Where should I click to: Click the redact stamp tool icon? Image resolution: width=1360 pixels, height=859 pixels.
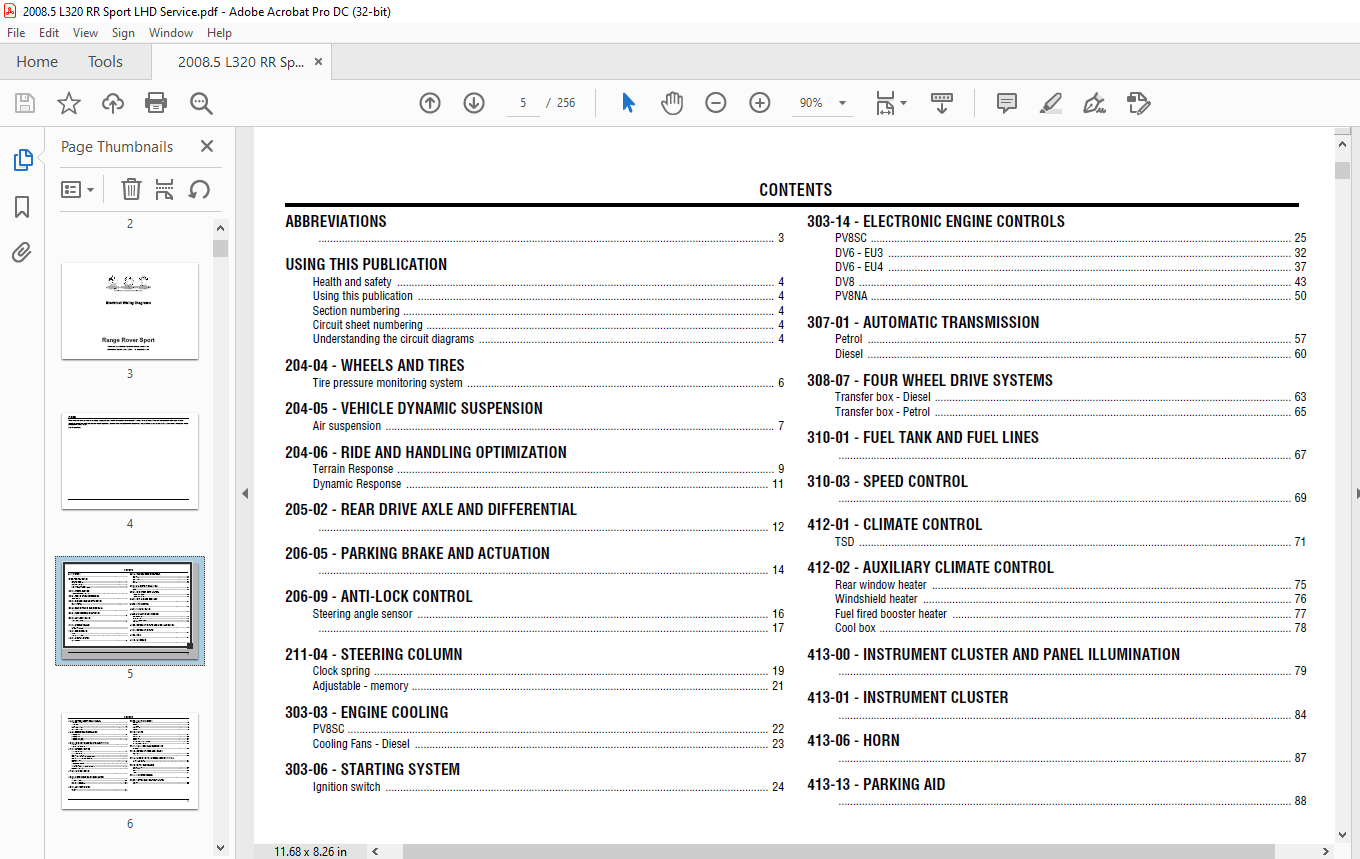pos(1138,103)
